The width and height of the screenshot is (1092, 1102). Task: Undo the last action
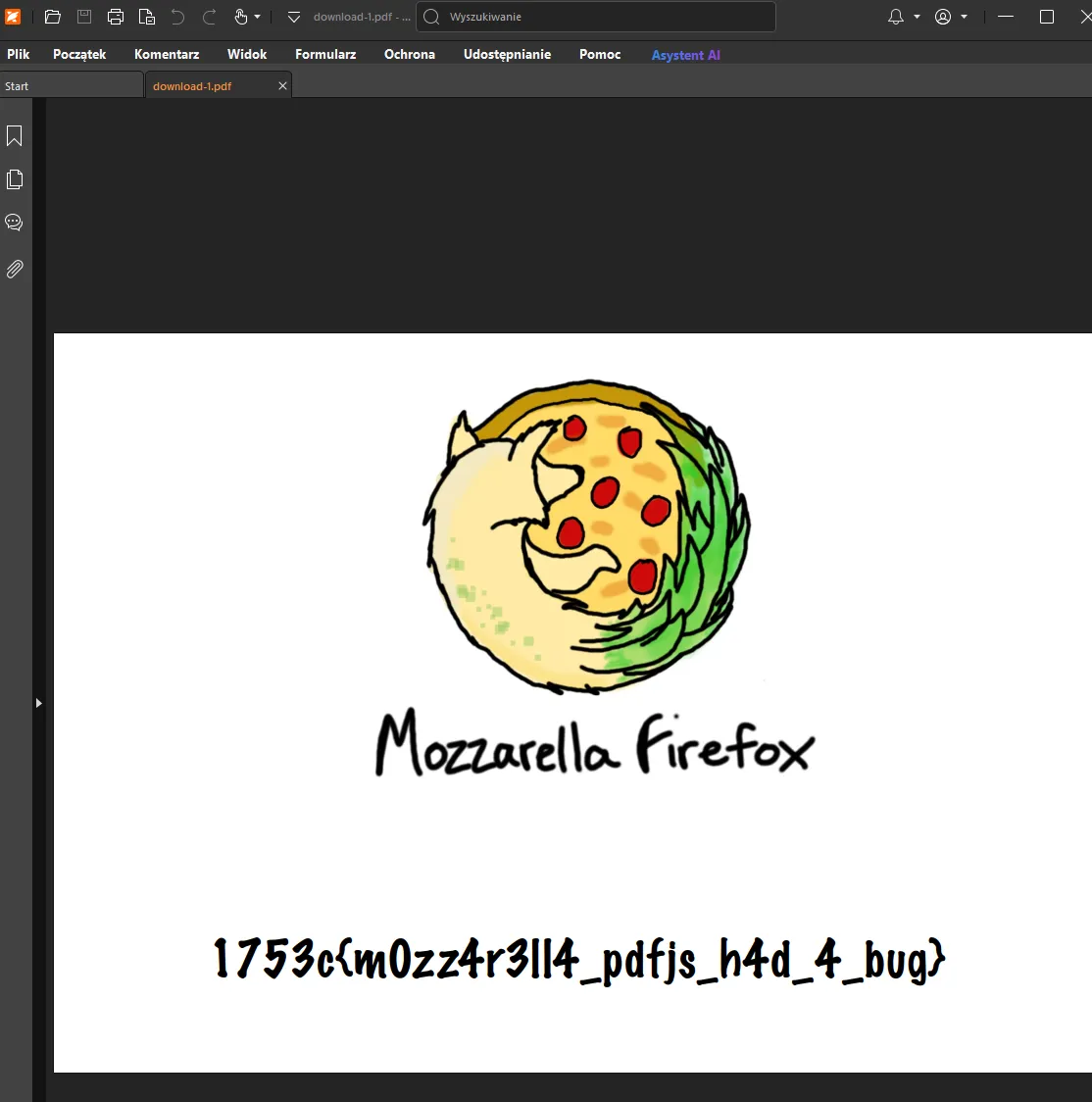(177, 17)
